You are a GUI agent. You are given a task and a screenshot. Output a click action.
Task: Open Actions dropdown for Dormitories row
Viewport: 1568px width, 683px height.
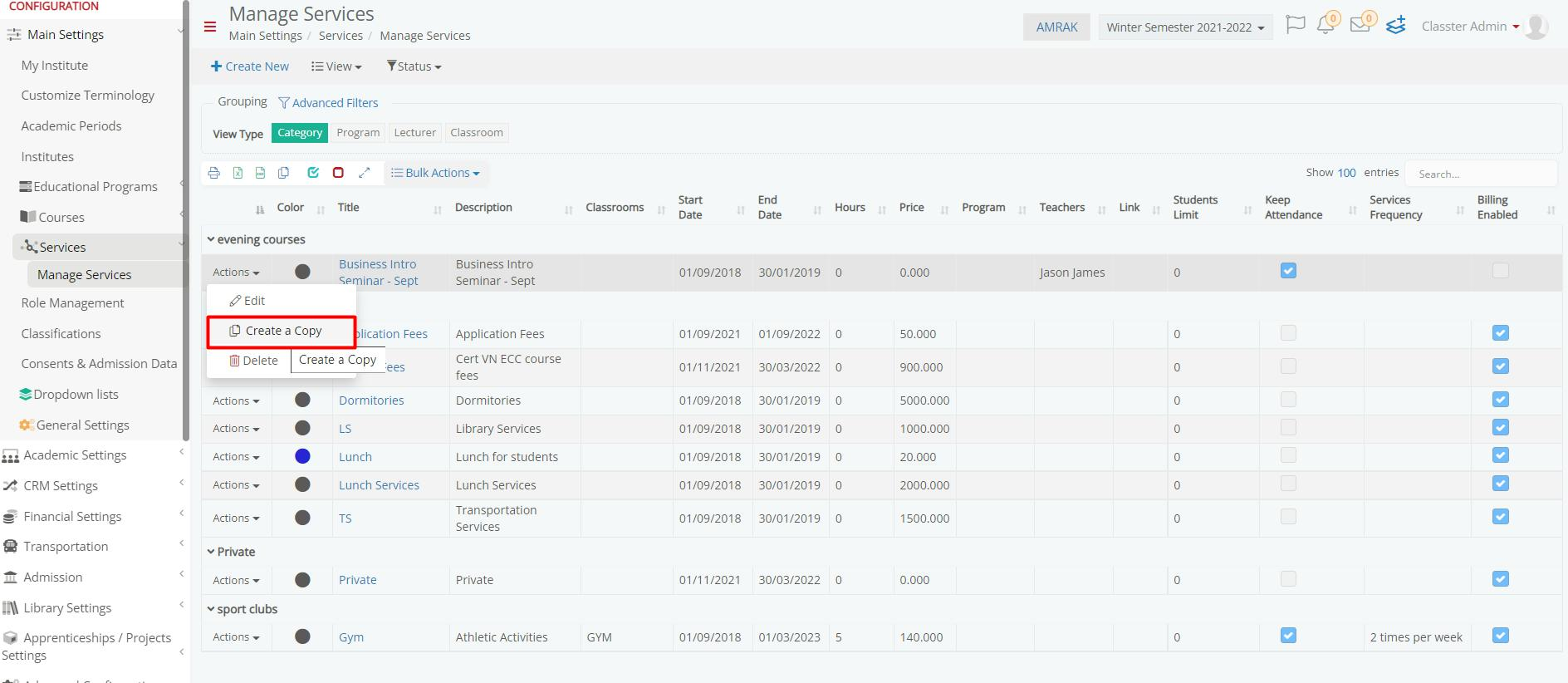click(x=236, y=400)
